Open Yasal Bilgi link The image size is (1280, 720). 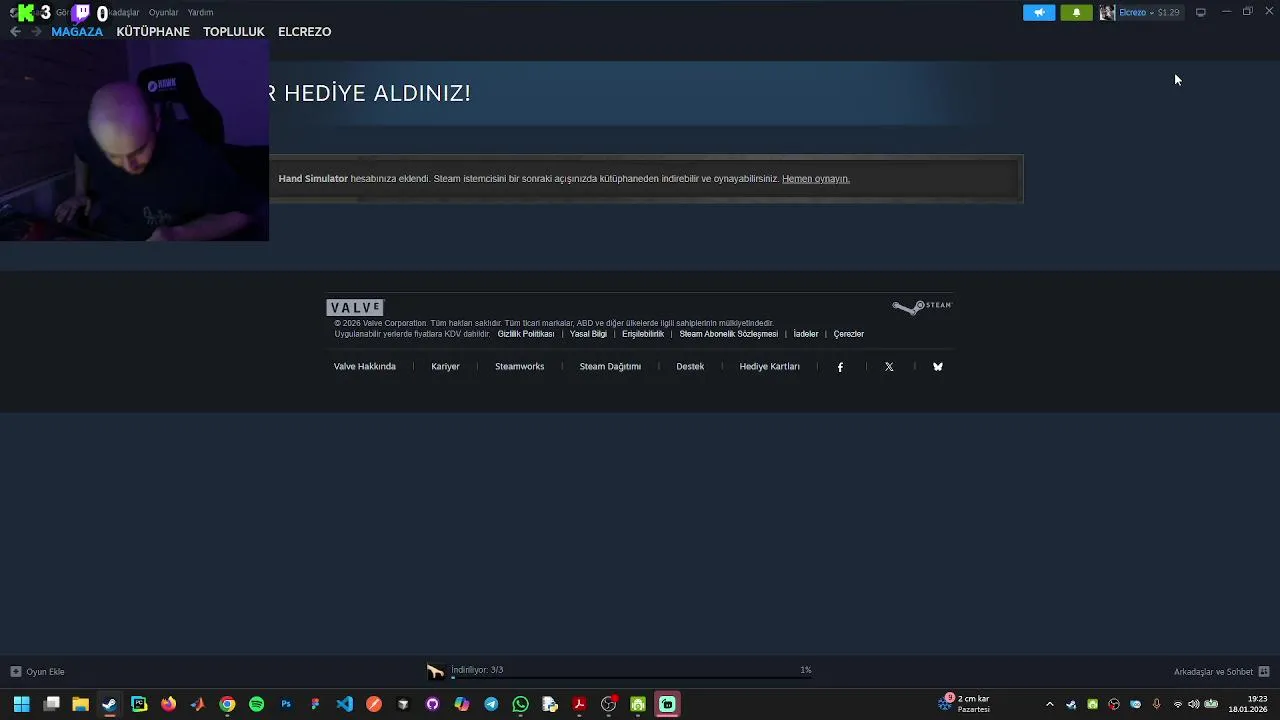(588, 334)
